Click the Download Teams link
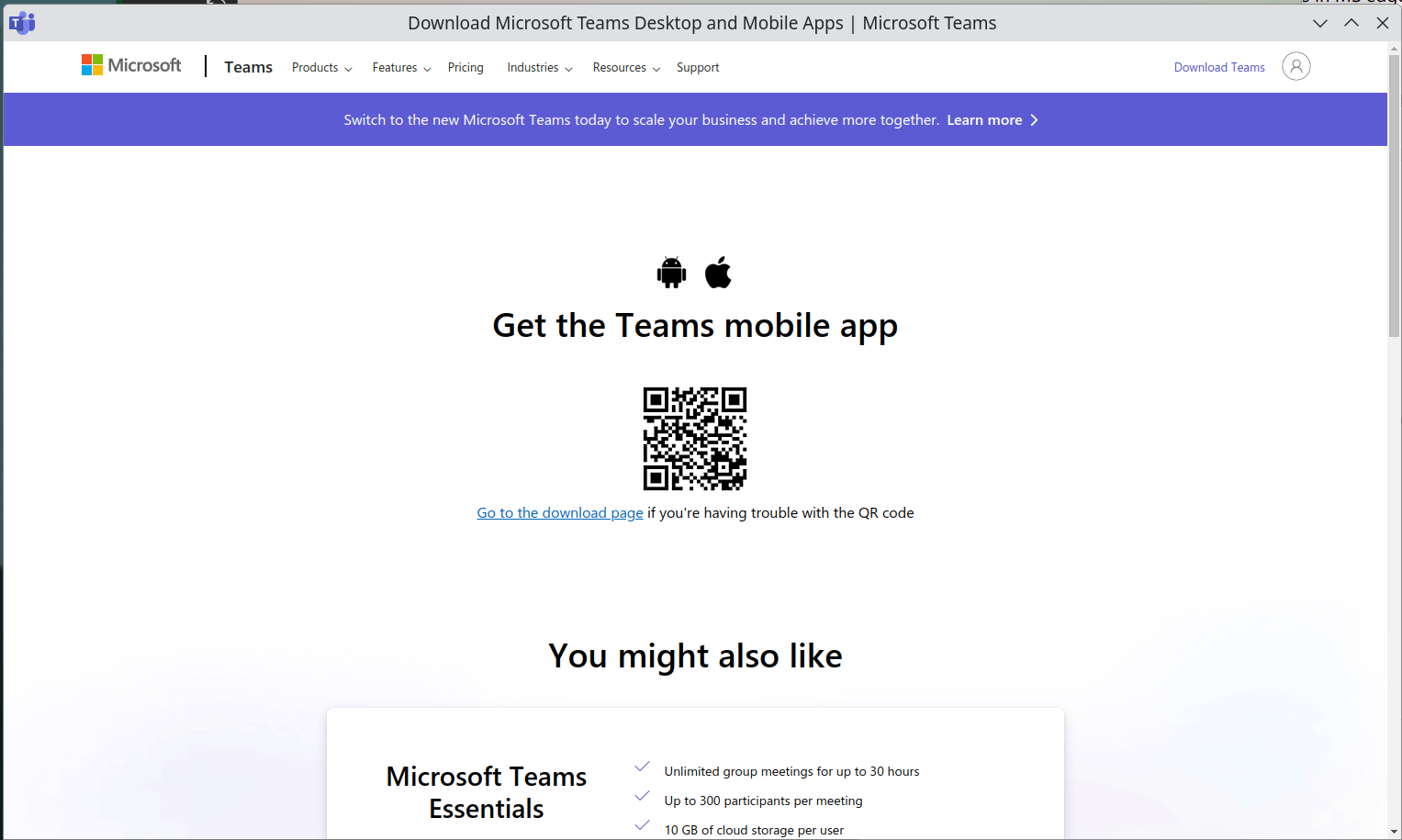1402x840 pixels. pos(1219,67)
